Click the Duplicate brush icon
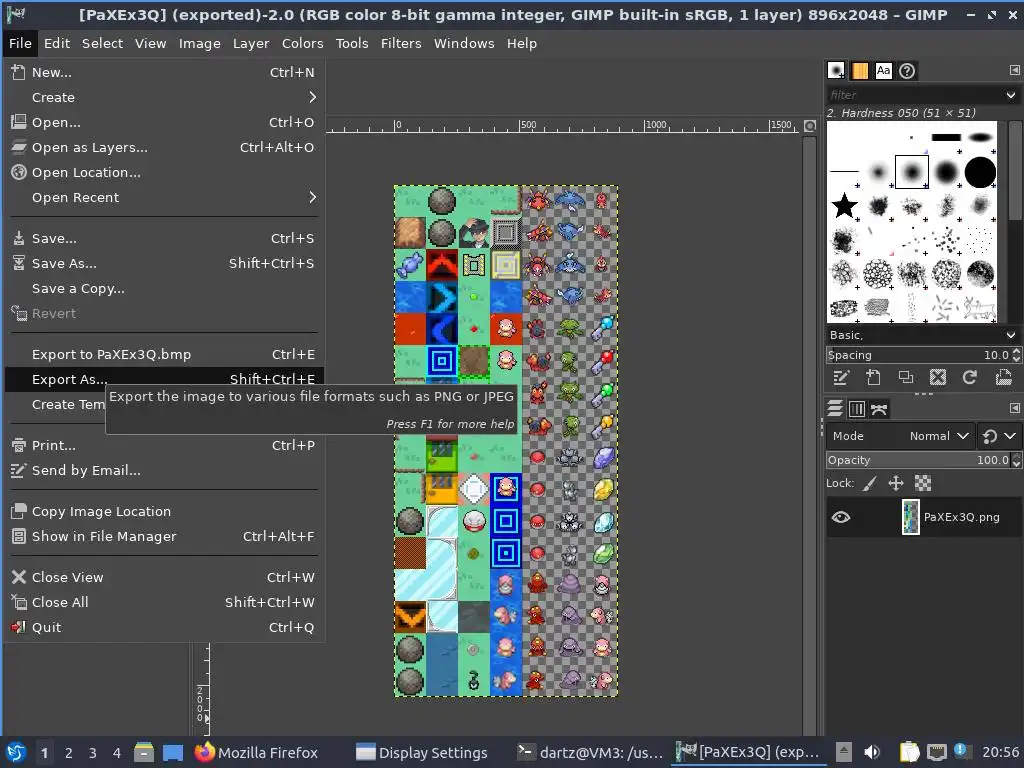The height and width of the screenshot is (768, 1024). 905,377
